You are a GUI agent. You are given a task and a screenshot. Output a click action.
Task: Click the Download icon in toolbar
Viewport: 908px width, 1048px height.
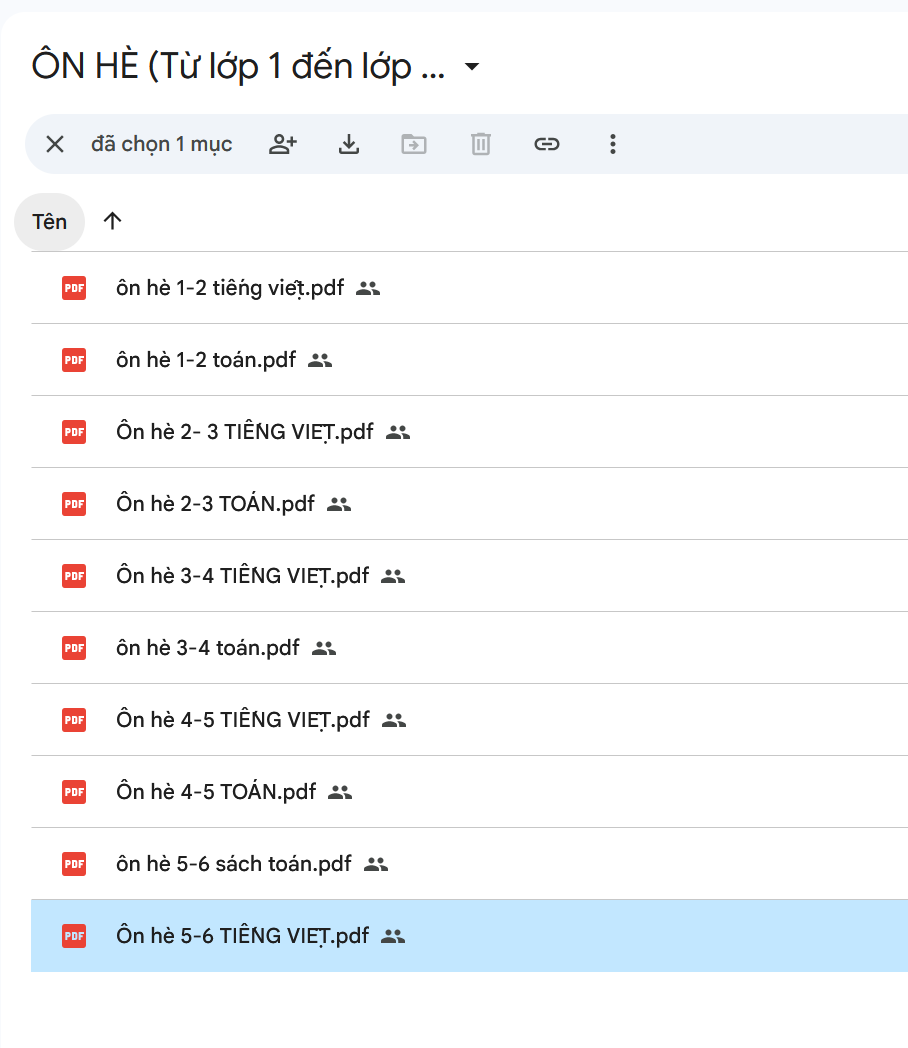coord(348,144)
